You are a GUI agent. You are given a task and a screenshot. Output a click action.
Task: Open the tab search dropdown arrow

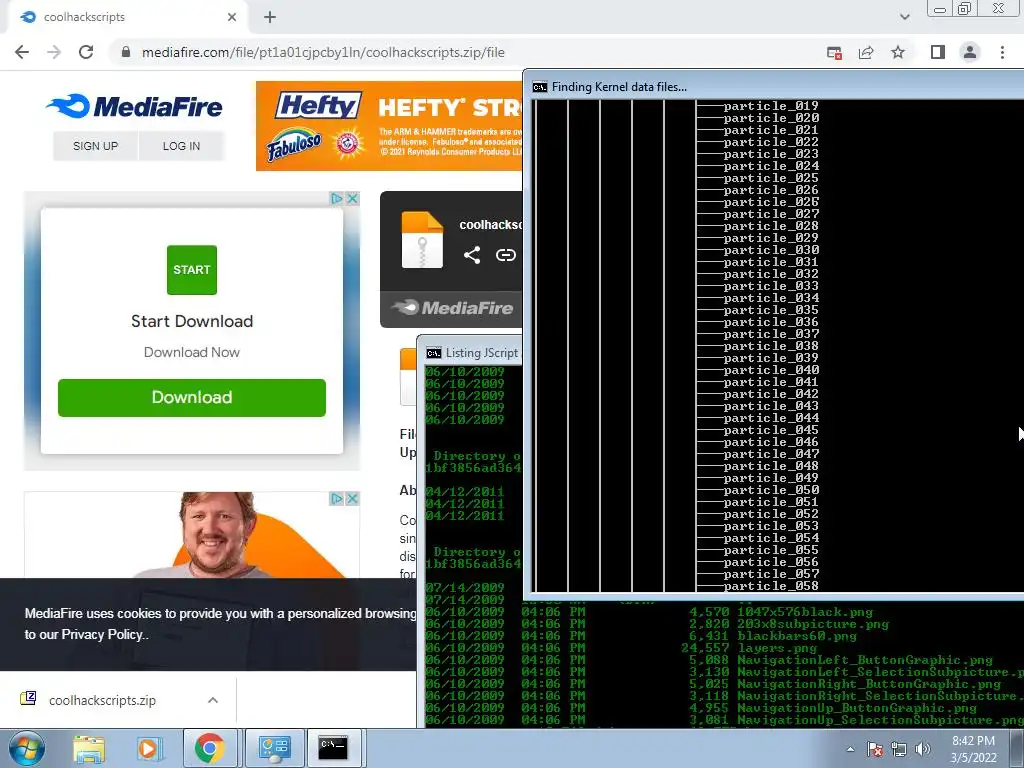[x=904, y=17]
